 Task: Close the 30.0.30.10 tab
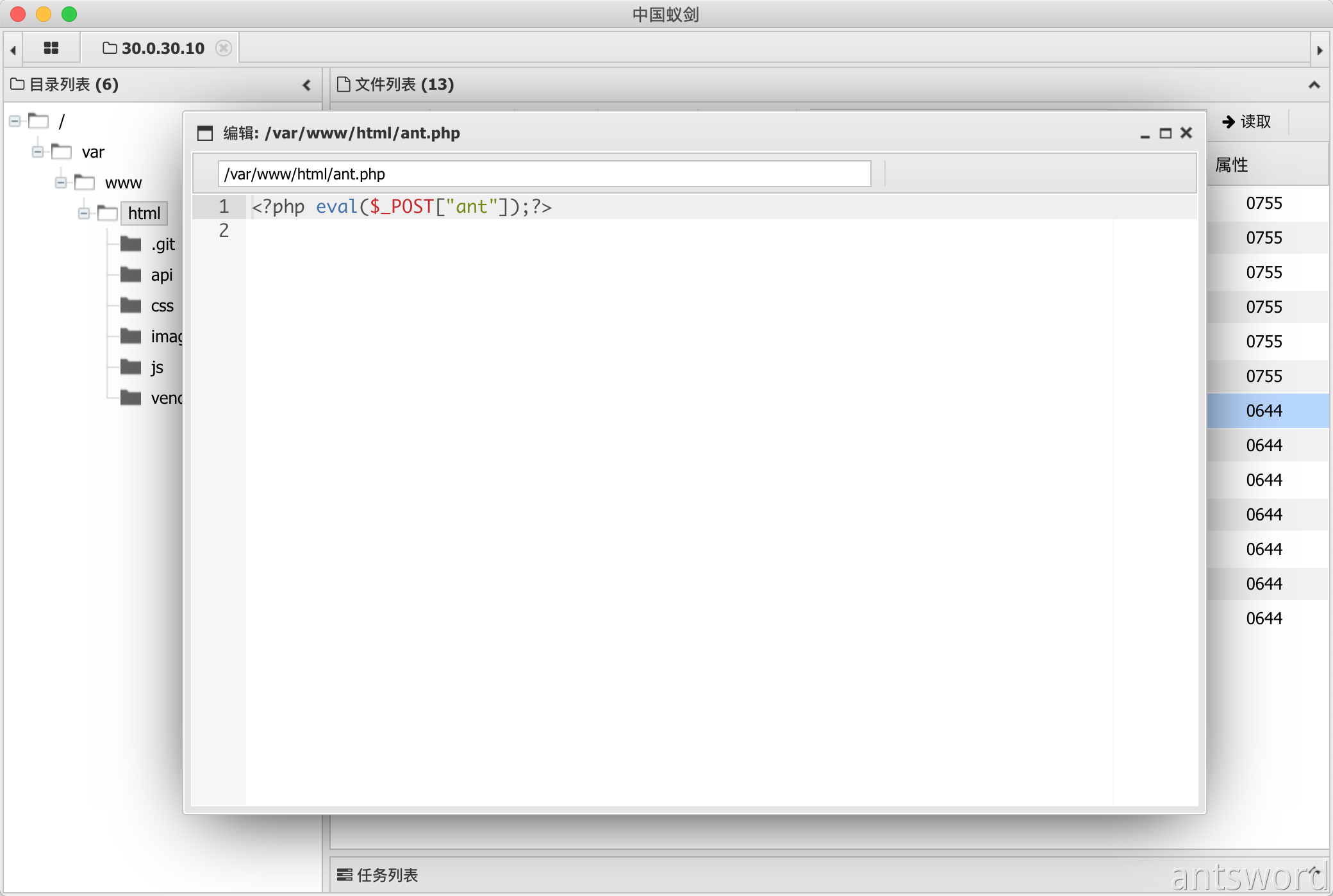(223, 48)
